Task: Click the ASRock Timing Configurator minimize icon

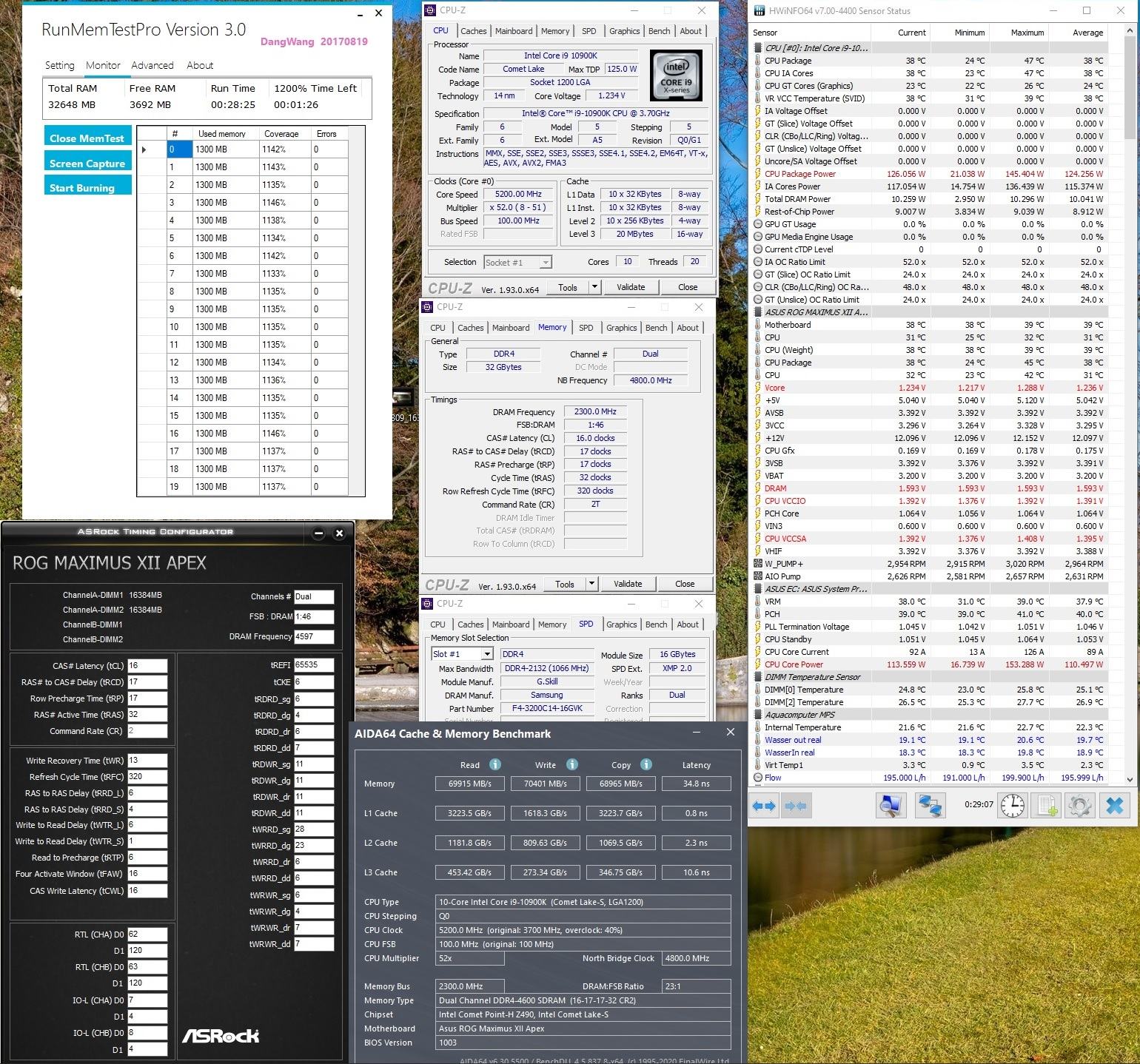Action: (318, 533)
